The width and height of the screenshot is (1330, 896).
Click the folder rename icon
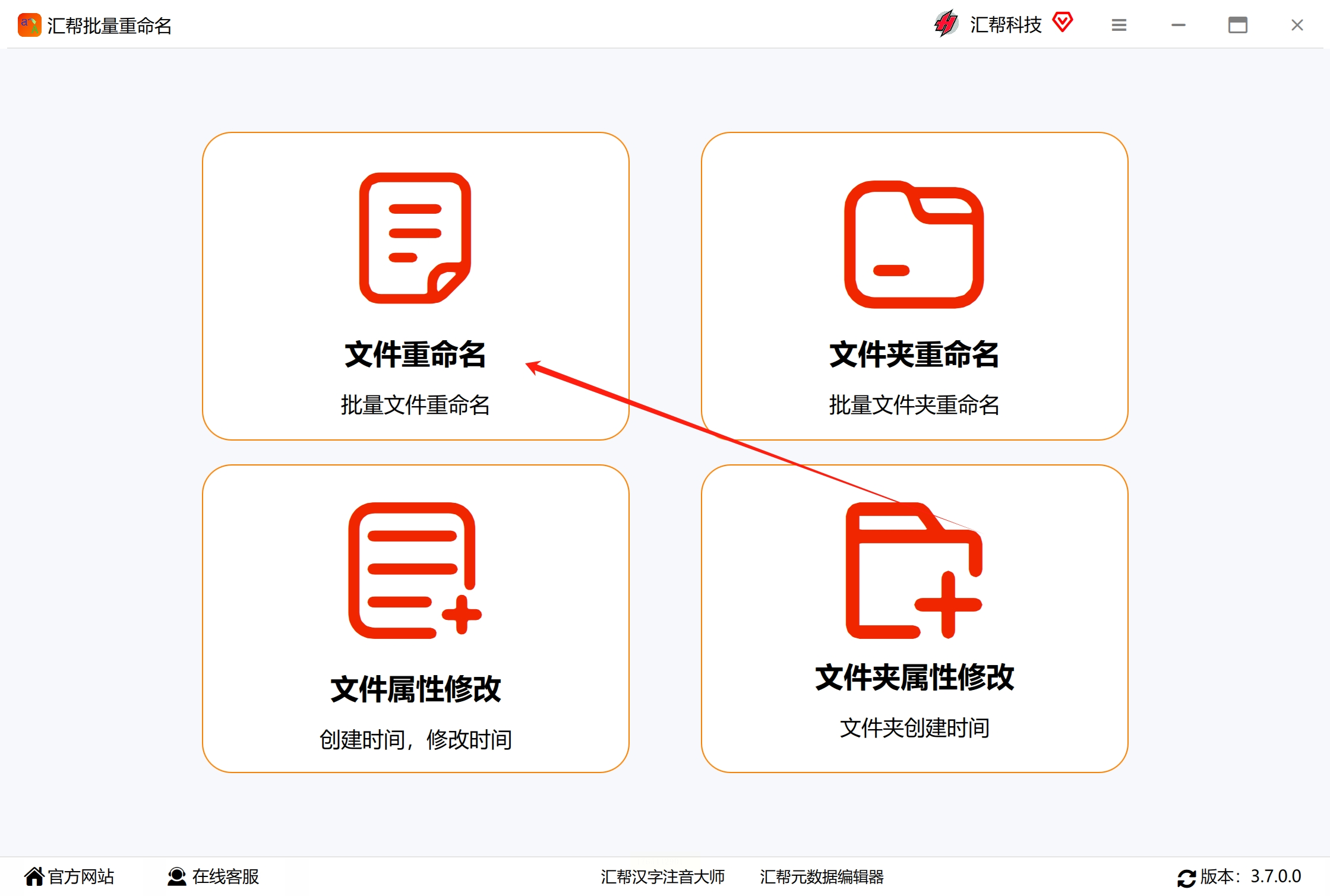pyautogui.click(x=914, y=245)
